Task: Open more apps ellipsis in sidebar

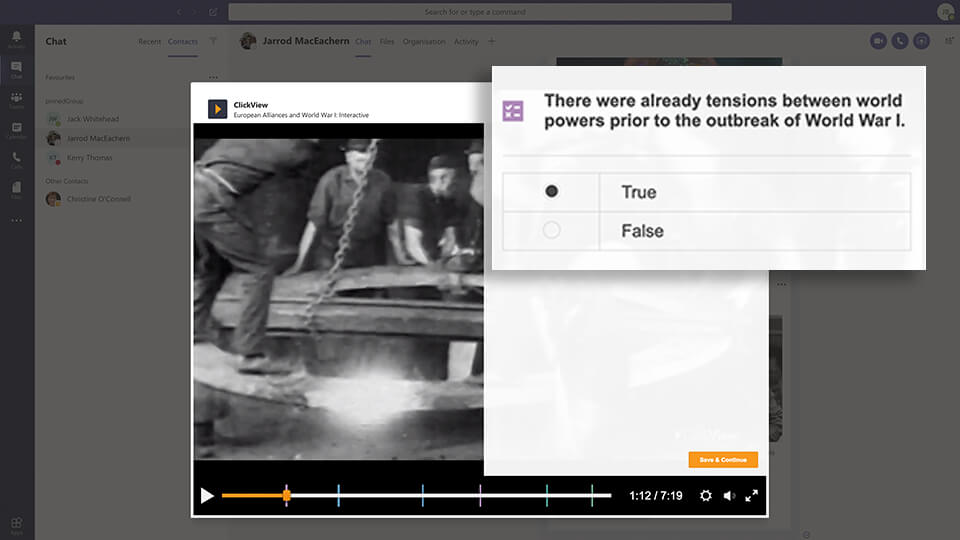Action: point(16,220)
